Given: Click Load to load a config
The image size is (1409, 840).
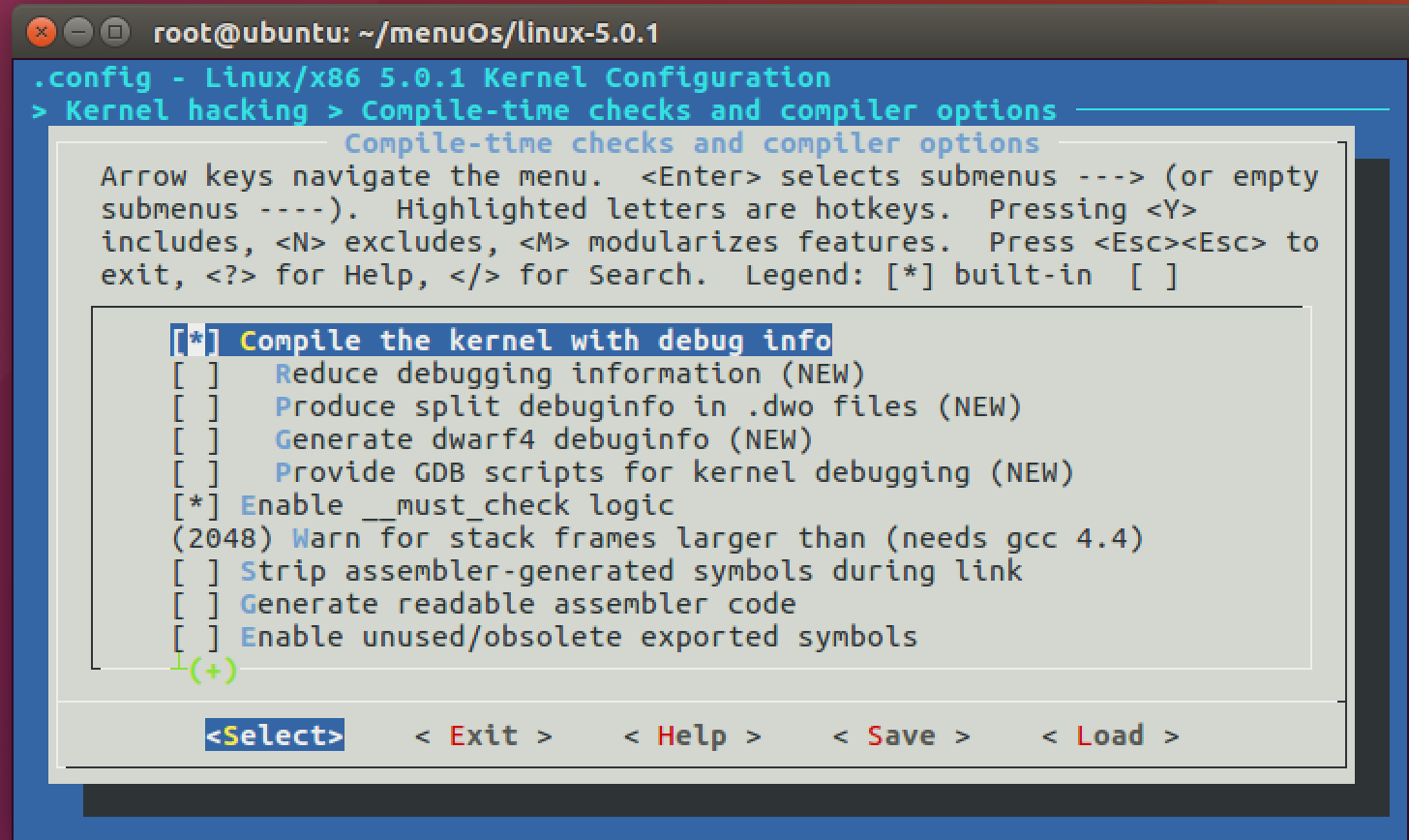Looking at the screenshot, I should click(1110, 735).
